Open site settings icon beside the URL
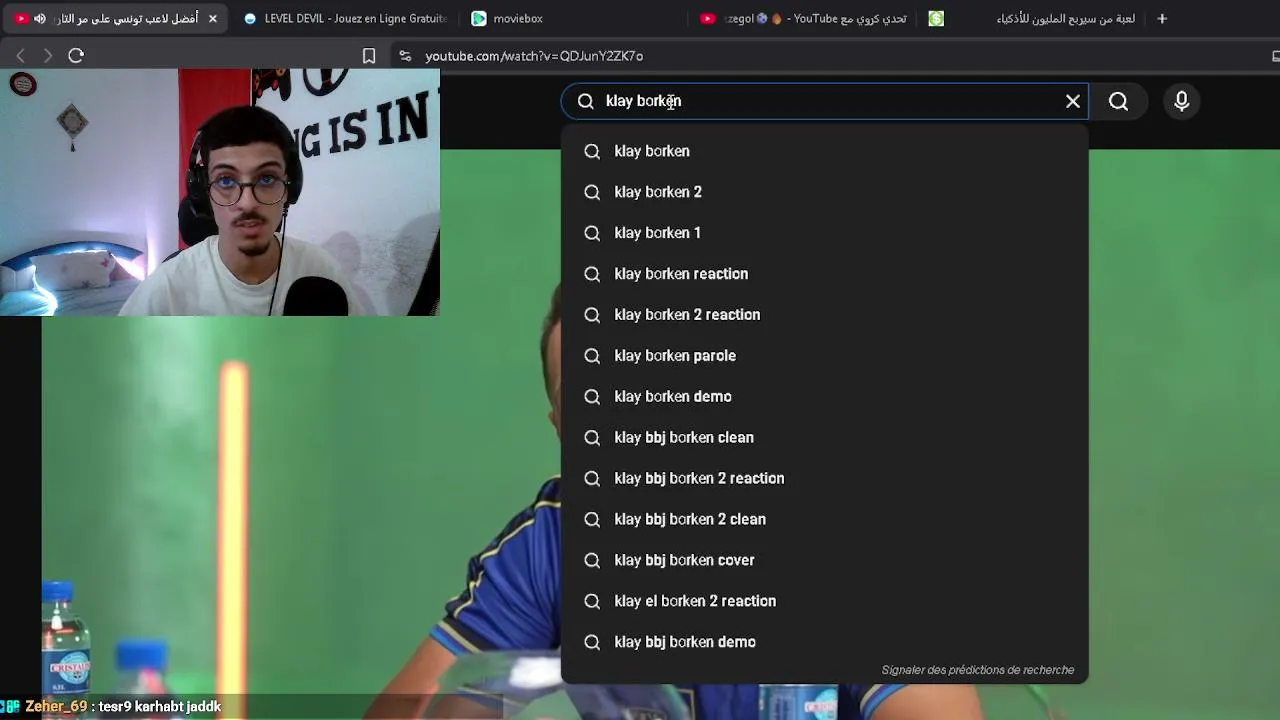Screen dimensions: 1280x720 click(x=405, y=56)
